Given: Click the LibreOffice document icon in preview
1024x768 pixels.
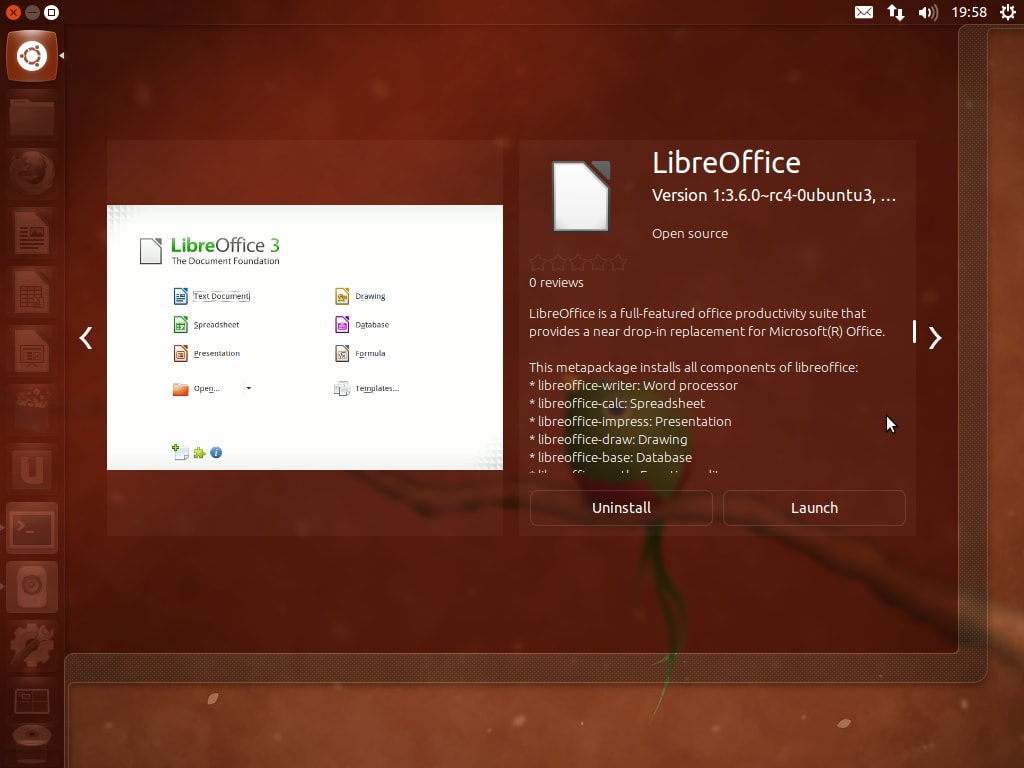Looking at the screenshot, I should (581, 196).
